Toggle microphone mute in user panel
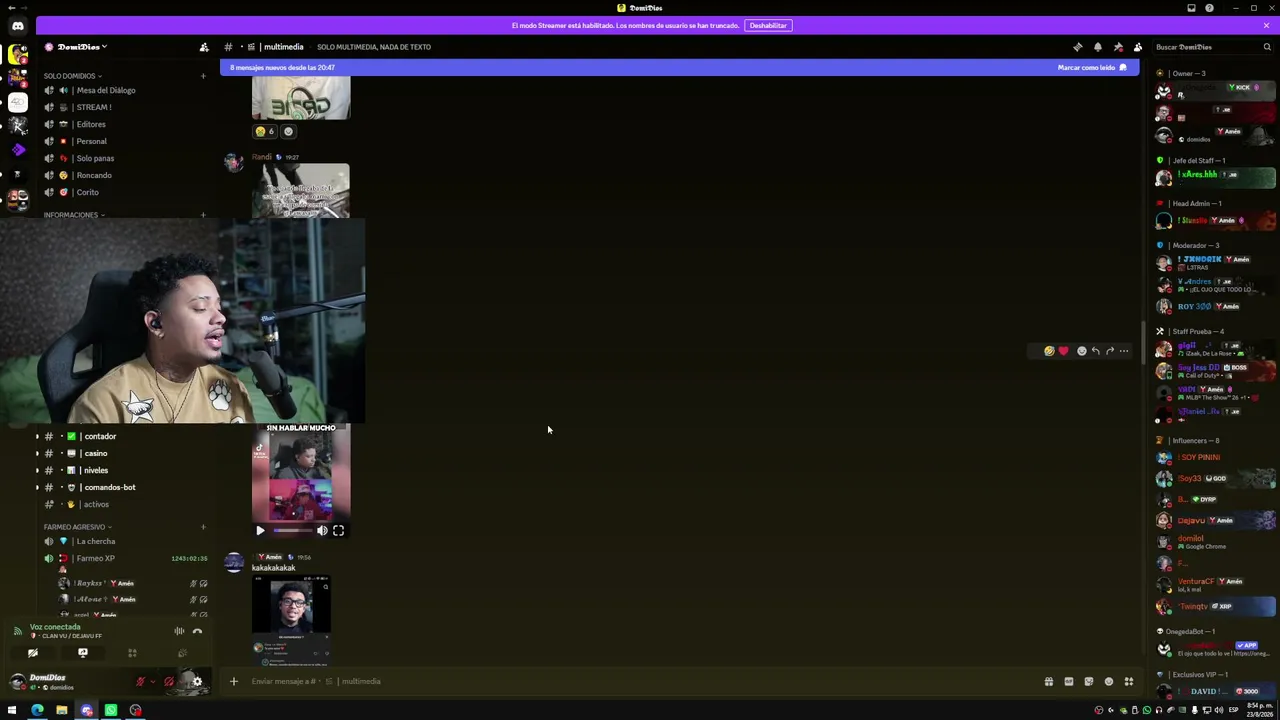The height and width of the screenshot is (720, 1280). (140, 682)
